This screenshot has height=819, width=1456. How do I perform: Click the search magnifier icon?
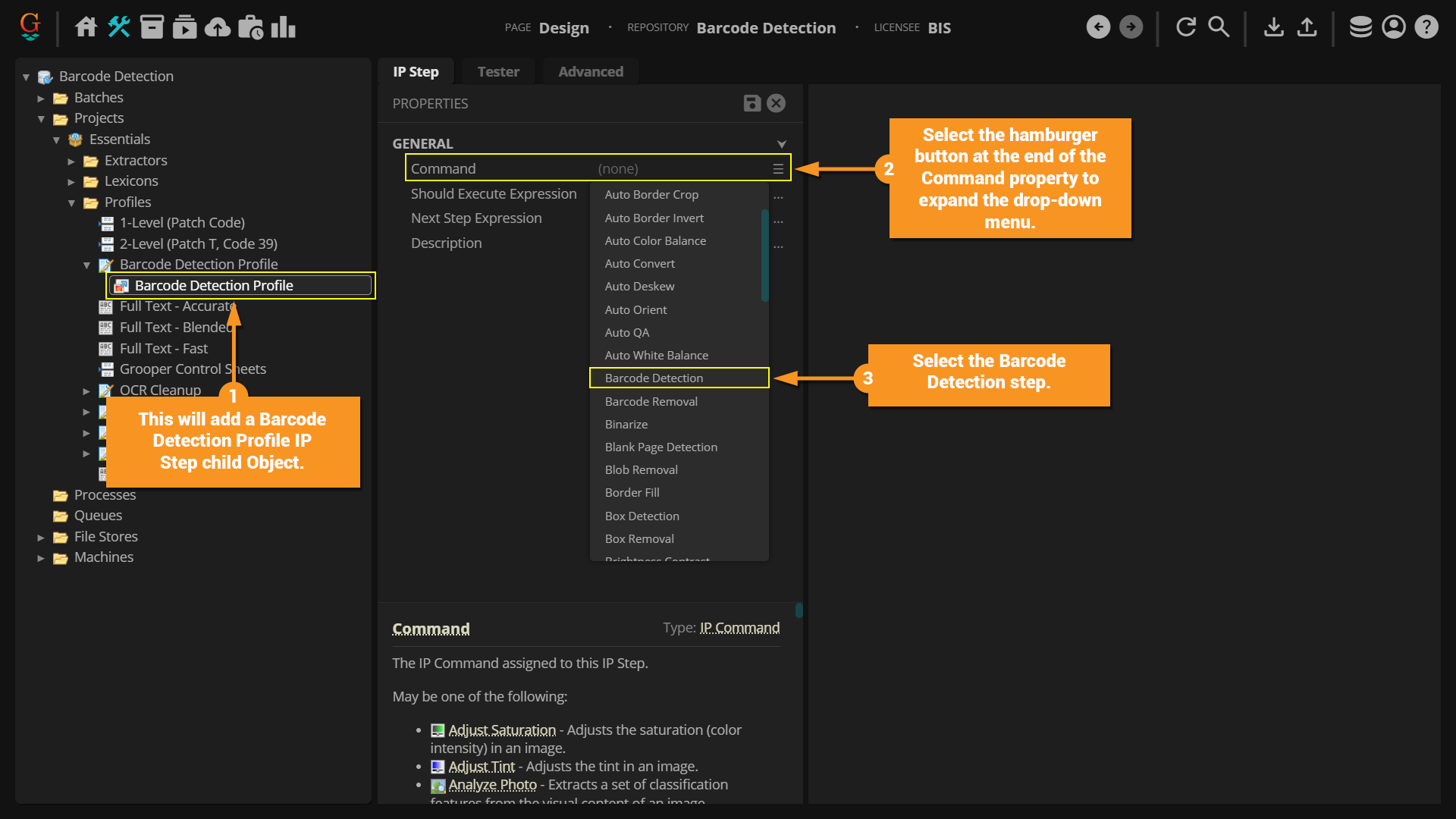tap(1219, 27)
